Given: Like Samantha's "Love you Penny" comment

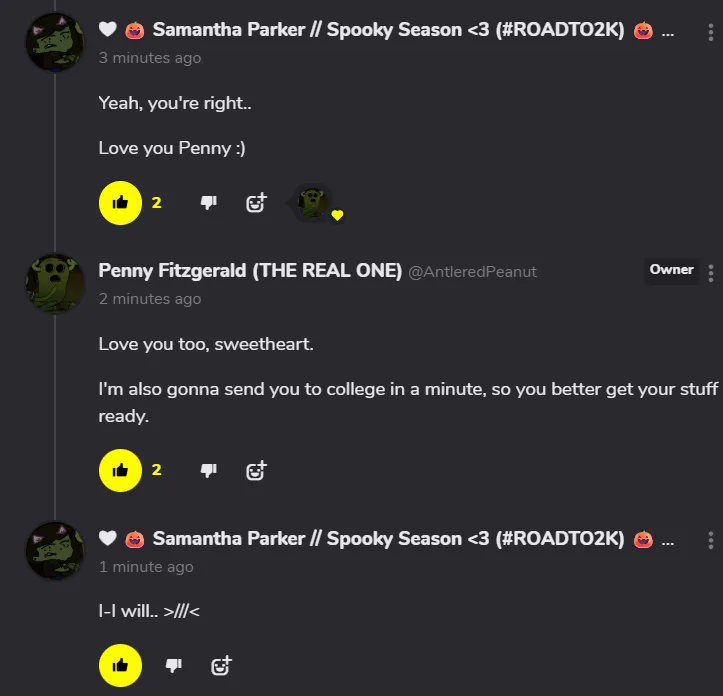Looking at the screenshot, I should tap(120, 203).
